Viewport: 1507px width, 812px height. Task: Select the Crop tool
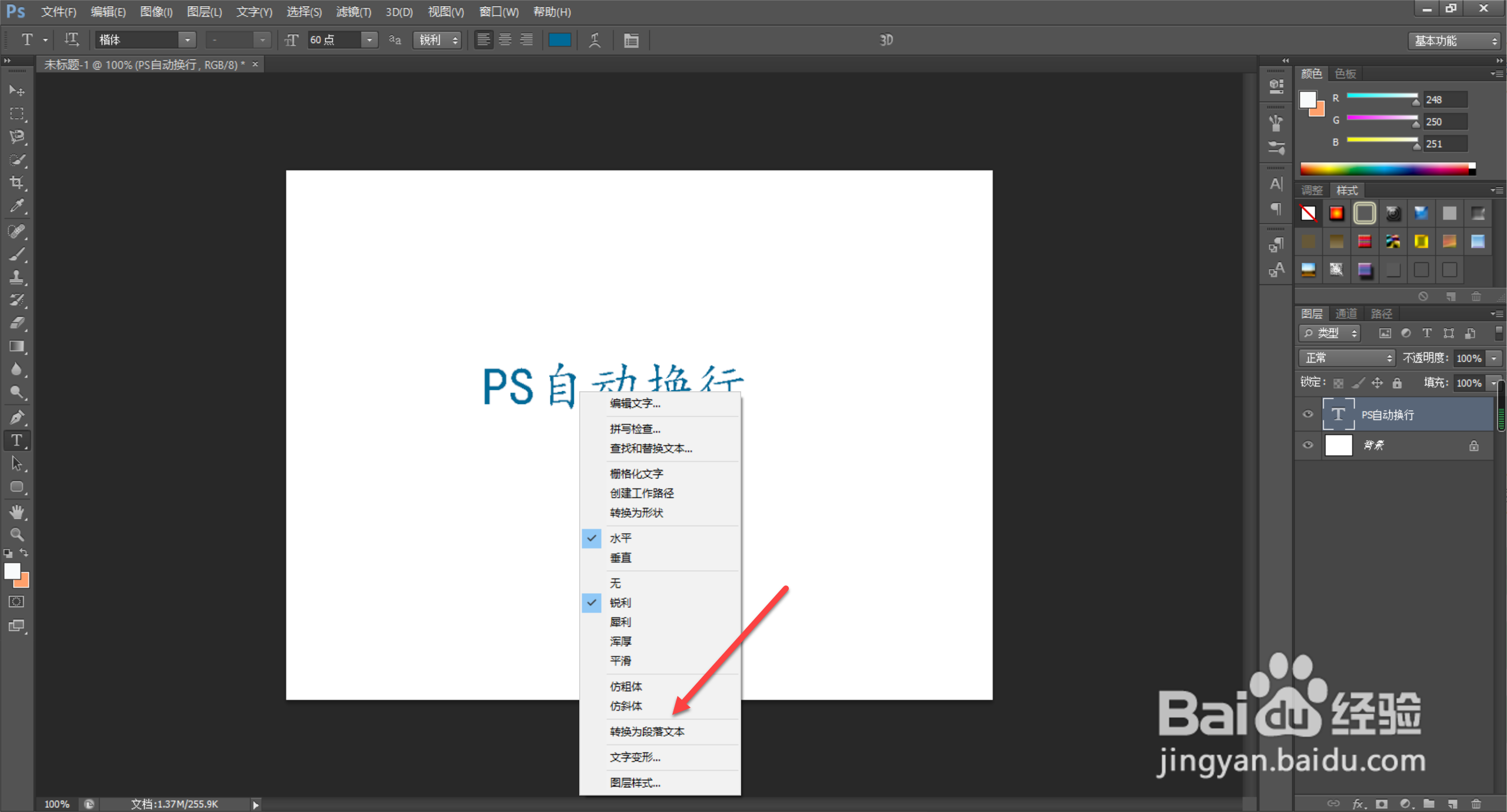coord(16,182)
